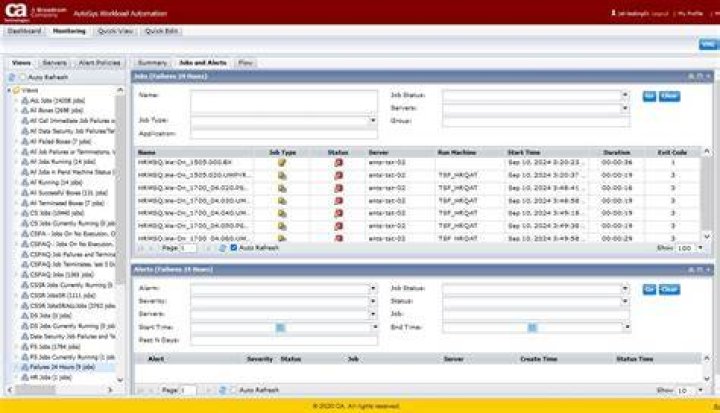Image resolution: width=720 pixels, height=413 pixels.
Task: Open the Alarm dropdown
Action: pos(373,289)
